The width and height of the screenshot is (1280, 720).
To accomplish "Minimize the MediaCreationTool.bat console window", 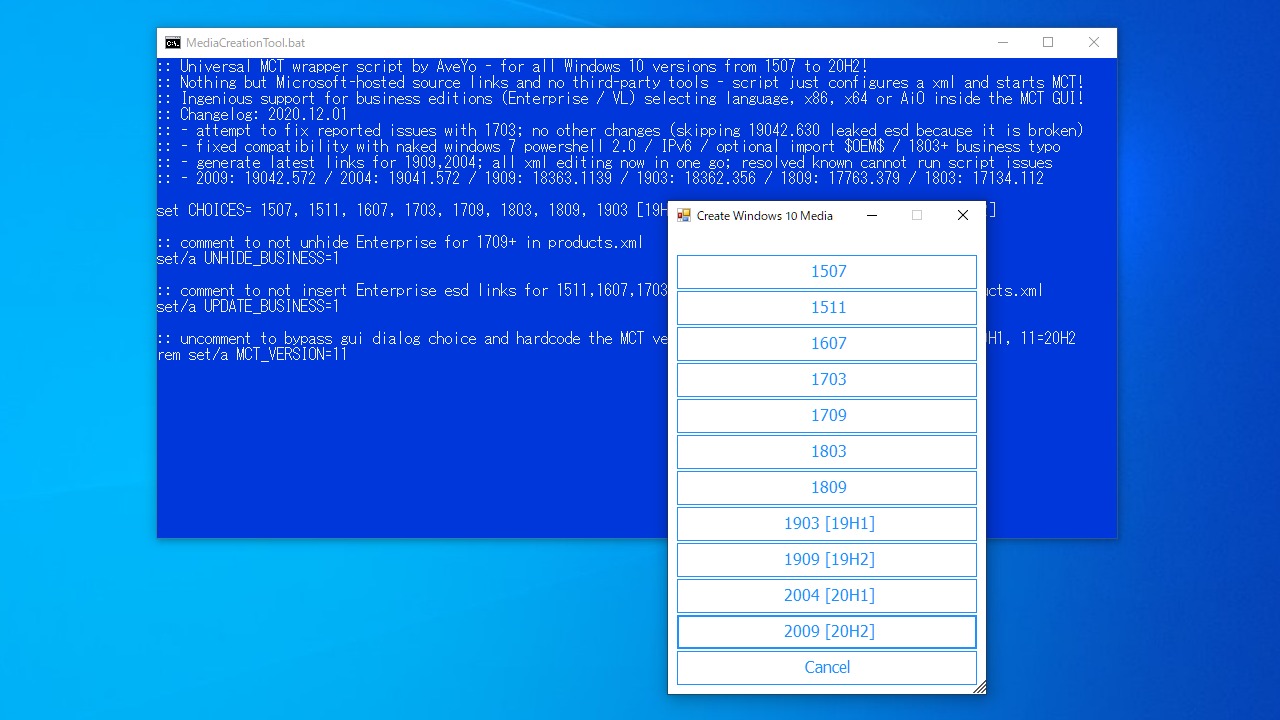I will click(1002, 43).
